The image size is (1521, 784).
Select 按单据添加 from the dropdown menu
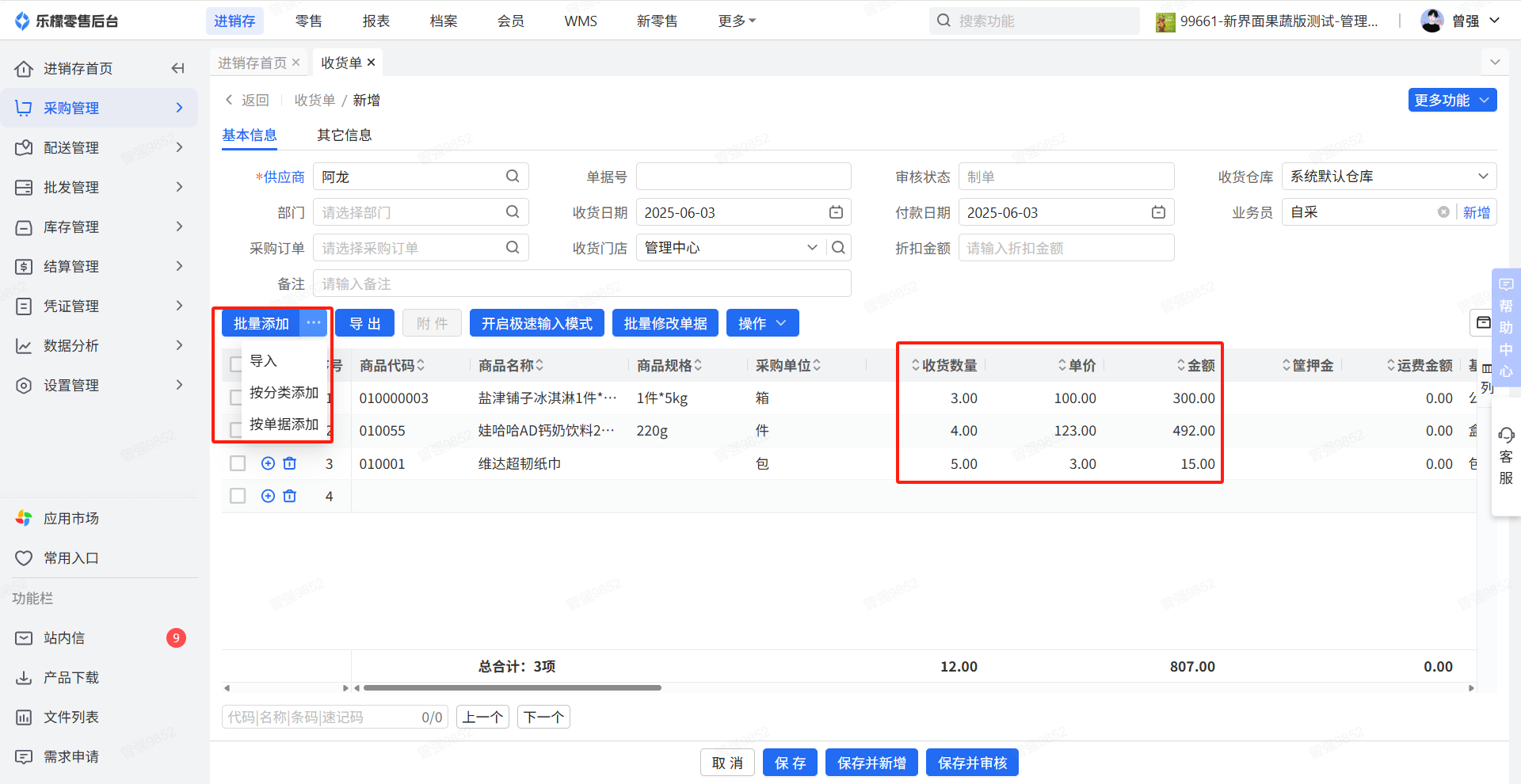(284, 424)
